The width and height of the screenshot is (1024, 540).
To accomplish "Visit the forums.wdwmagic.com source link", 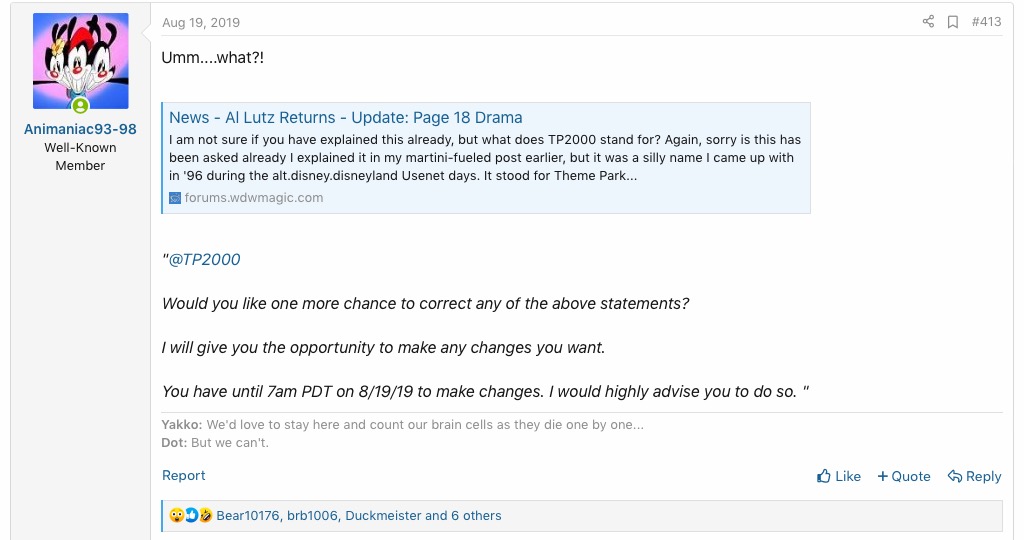I will [x=253, y=198].
